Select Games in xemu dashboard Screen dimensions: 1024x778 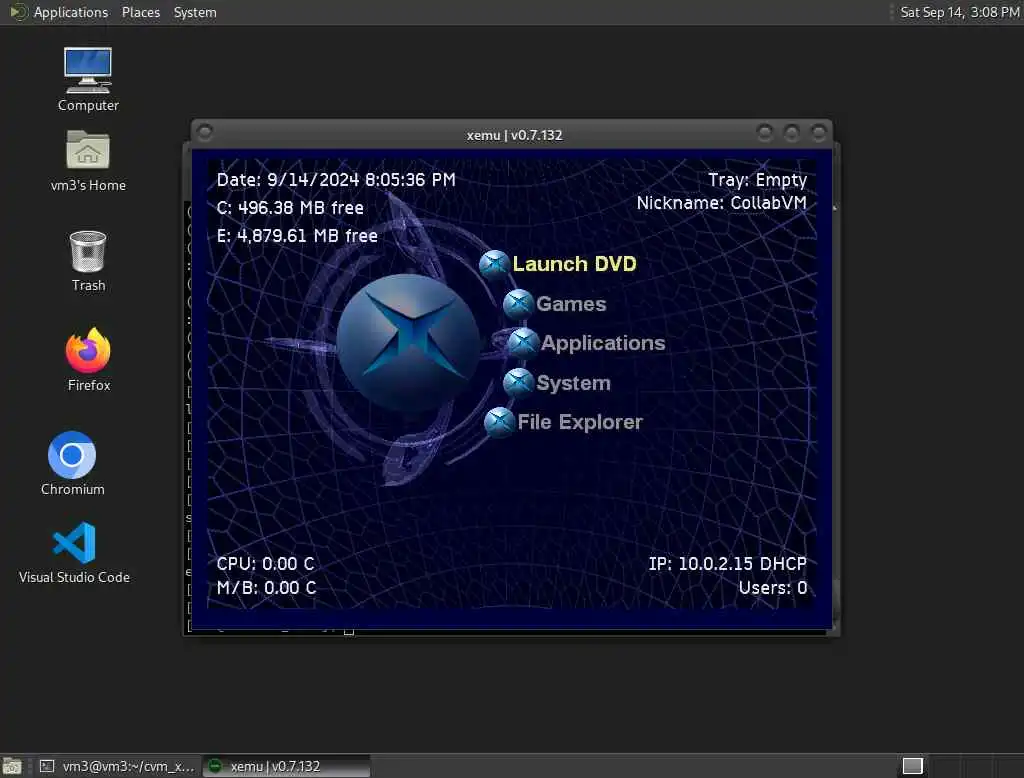pyautogui.click(x=571, y=304)
